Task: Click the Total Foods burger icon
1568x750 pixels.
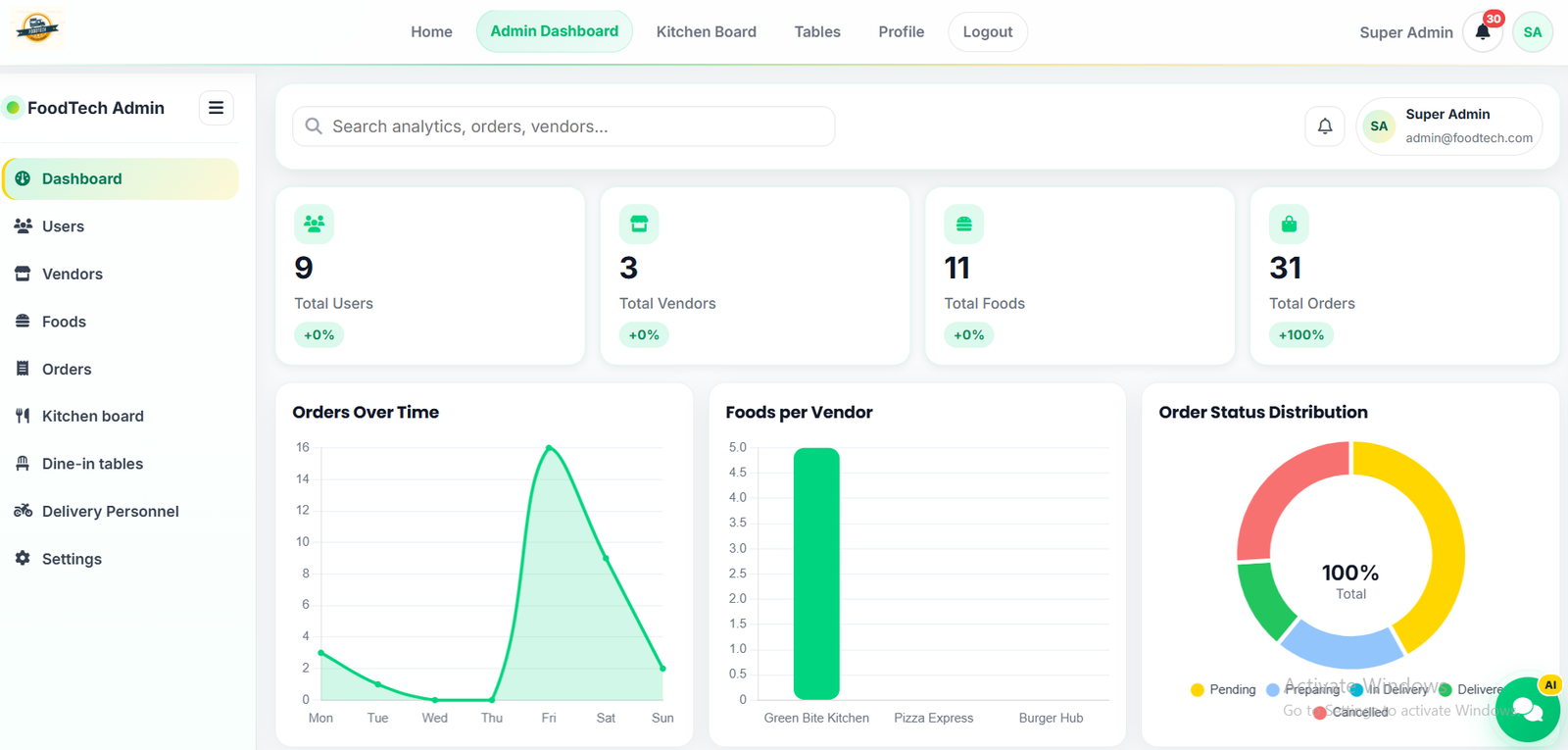Action: [x=964, y=225]
